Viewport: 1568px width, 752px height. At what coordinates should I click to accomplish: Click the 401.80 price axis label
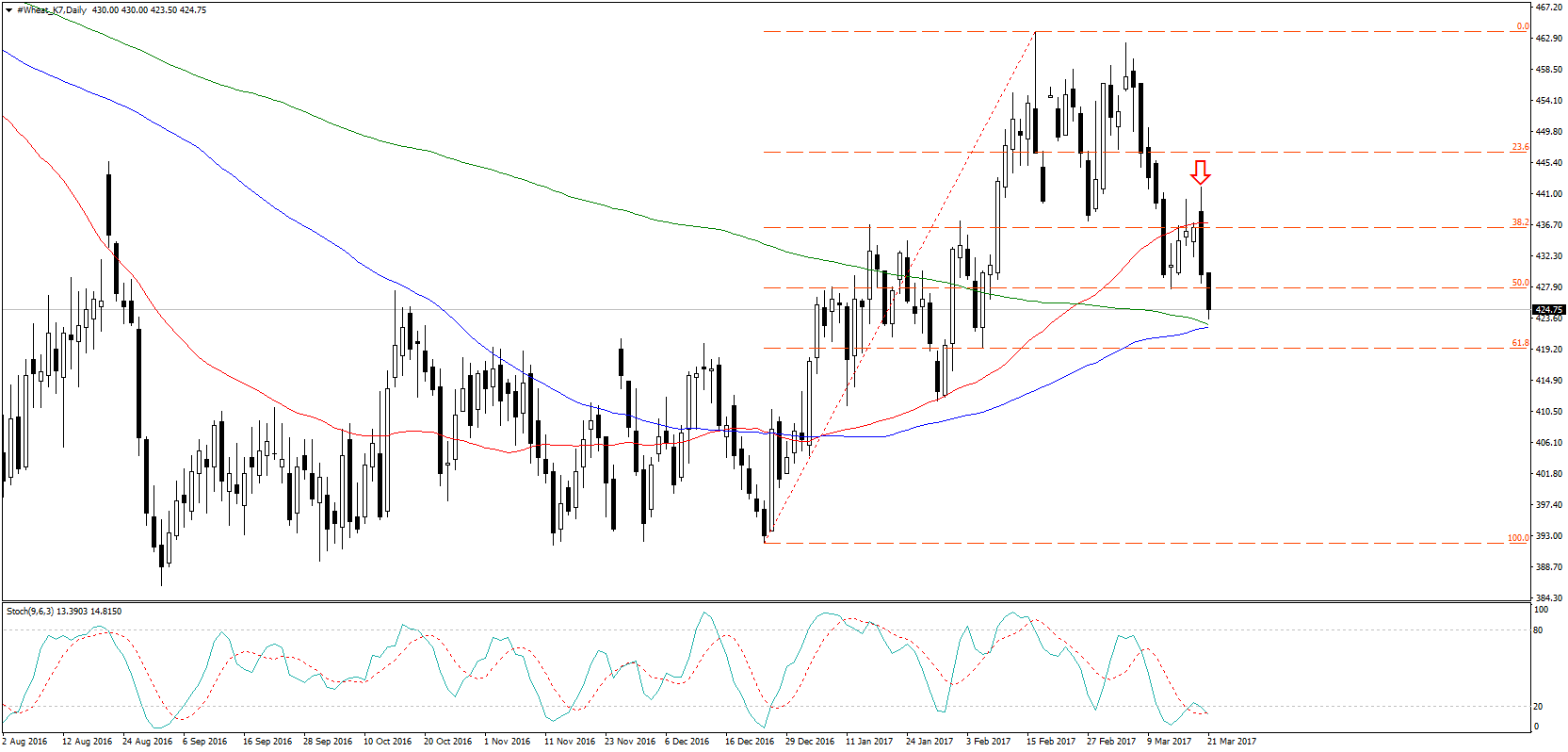(1549, 474)
